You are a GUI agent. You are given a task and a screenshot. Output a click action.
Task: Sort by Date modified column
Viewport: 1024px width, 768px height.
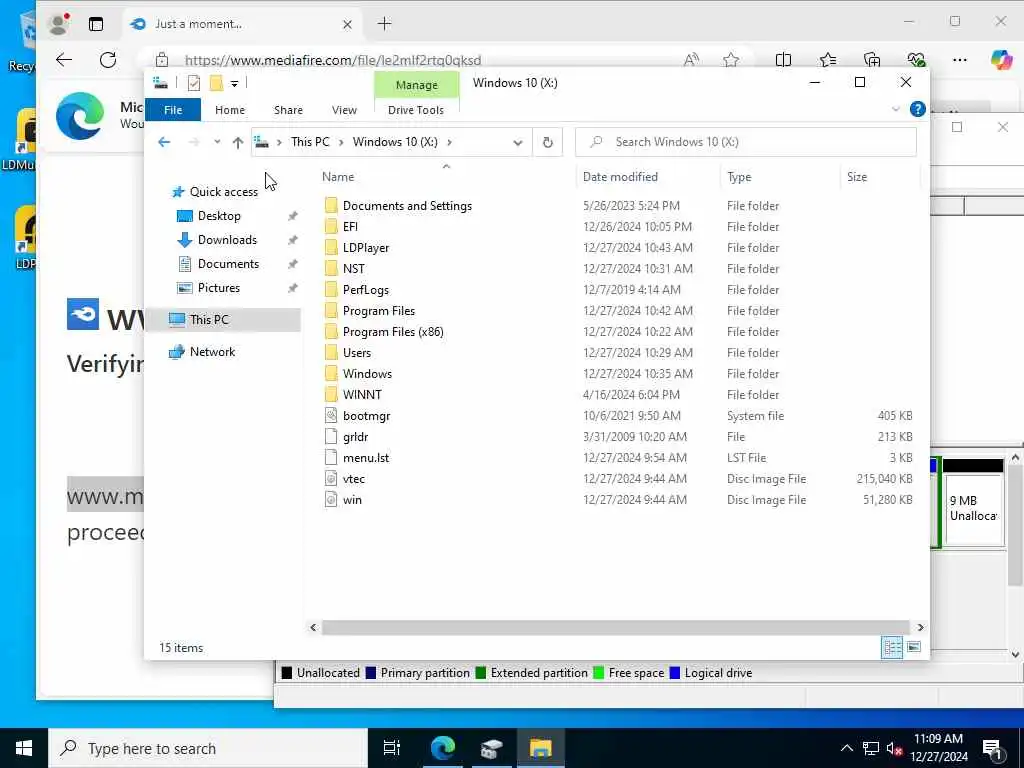tap(620, 176)
